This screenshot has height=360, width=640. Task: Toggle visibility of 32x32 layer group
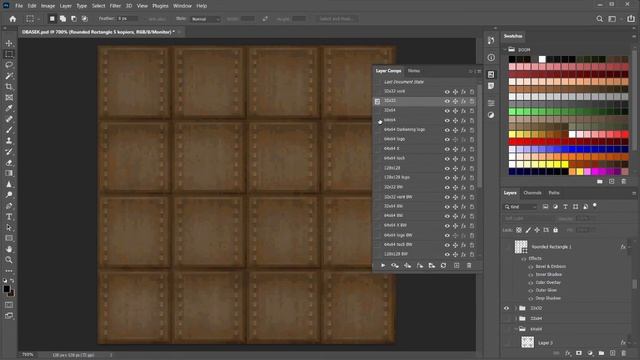(507, 309)
